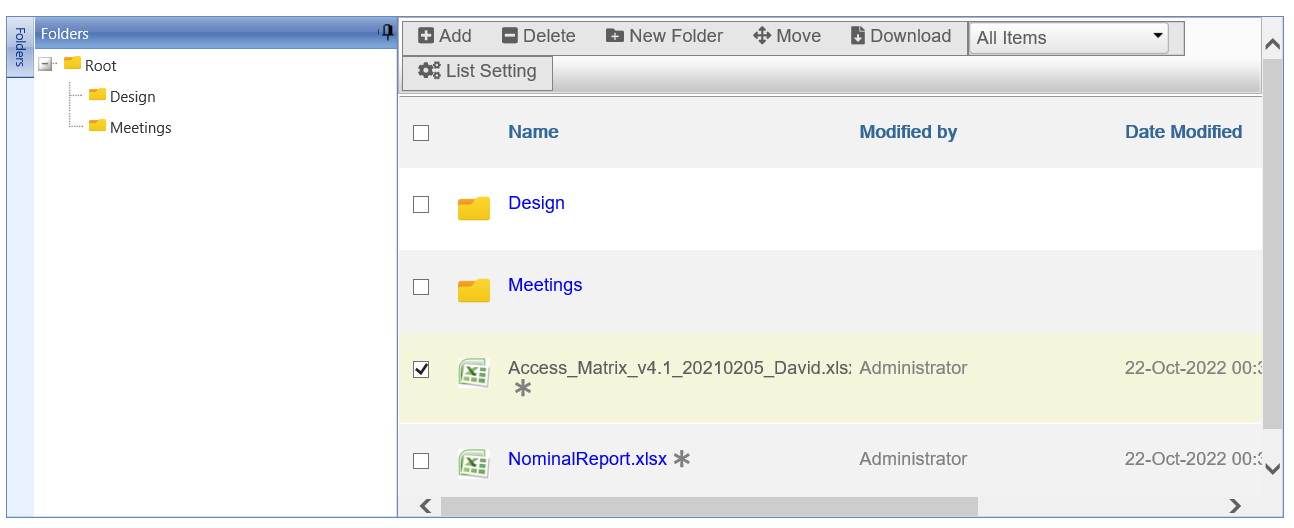Toggle the select-all checkbox in header
Viewport: 1294px width, 528px height.
point(421,133)
